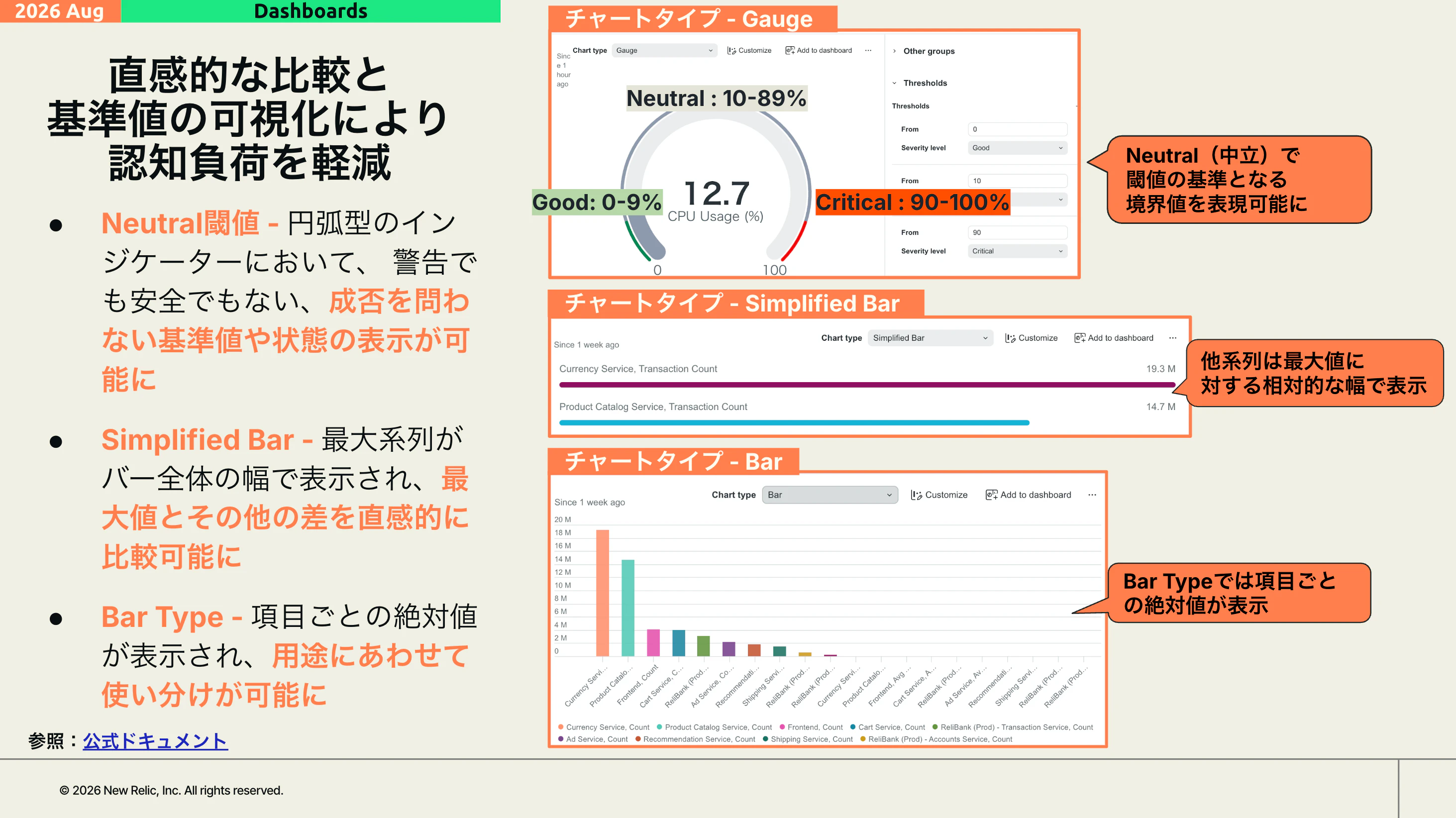
Task: Click the Customize icon in the Simplified Bar panel
Action: tap(1010, 338)
